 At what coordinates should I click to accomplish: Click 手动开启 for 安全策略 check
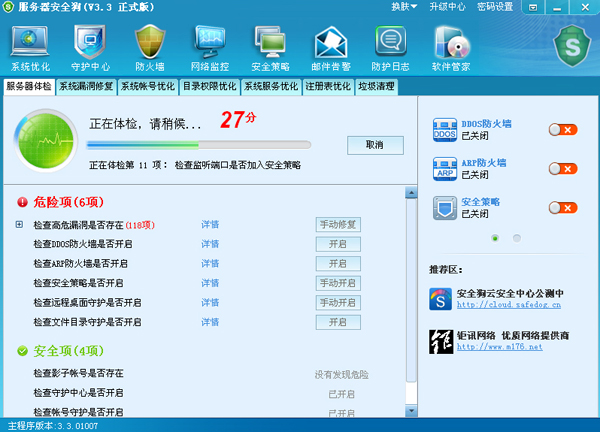[x=338, y=283]
